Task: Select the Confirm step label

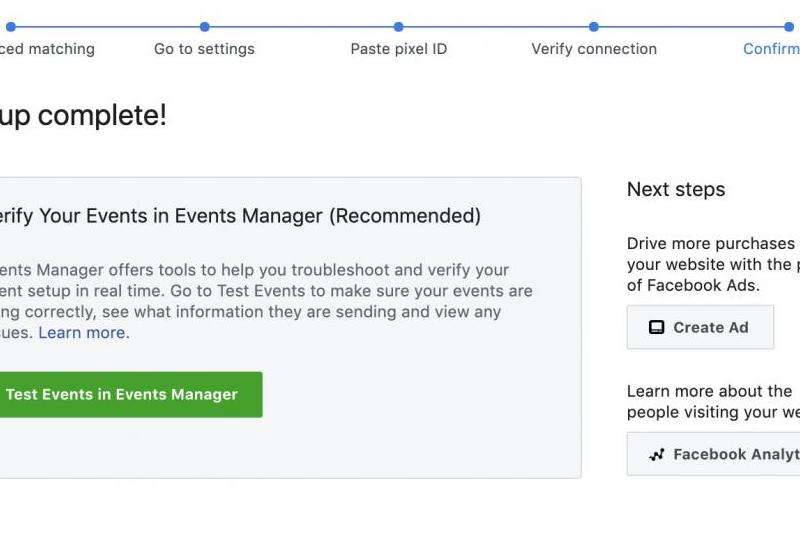Action: coord(770,49)
